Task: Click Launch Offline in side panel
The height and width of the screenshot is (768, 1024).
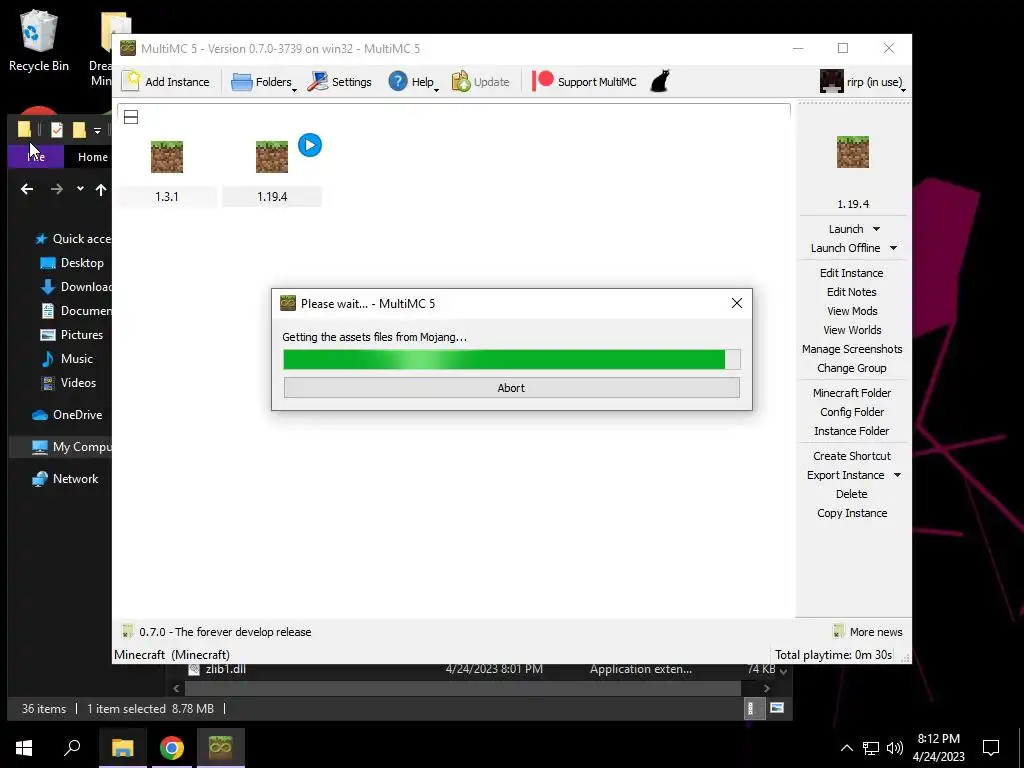Action: click(845, 248)
